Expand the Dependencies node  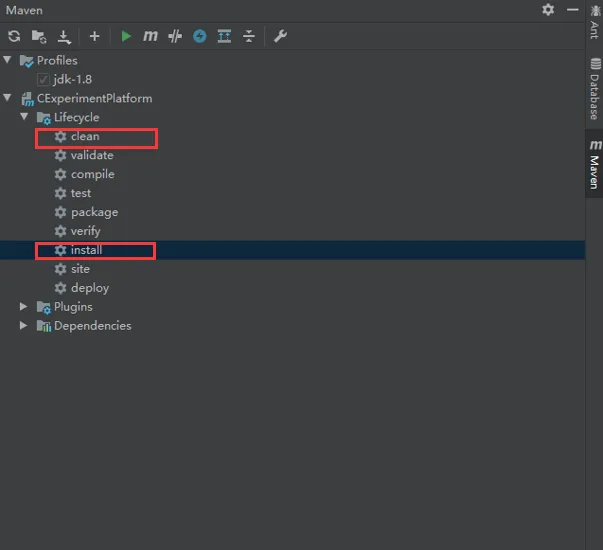click(x=23, y=325)
